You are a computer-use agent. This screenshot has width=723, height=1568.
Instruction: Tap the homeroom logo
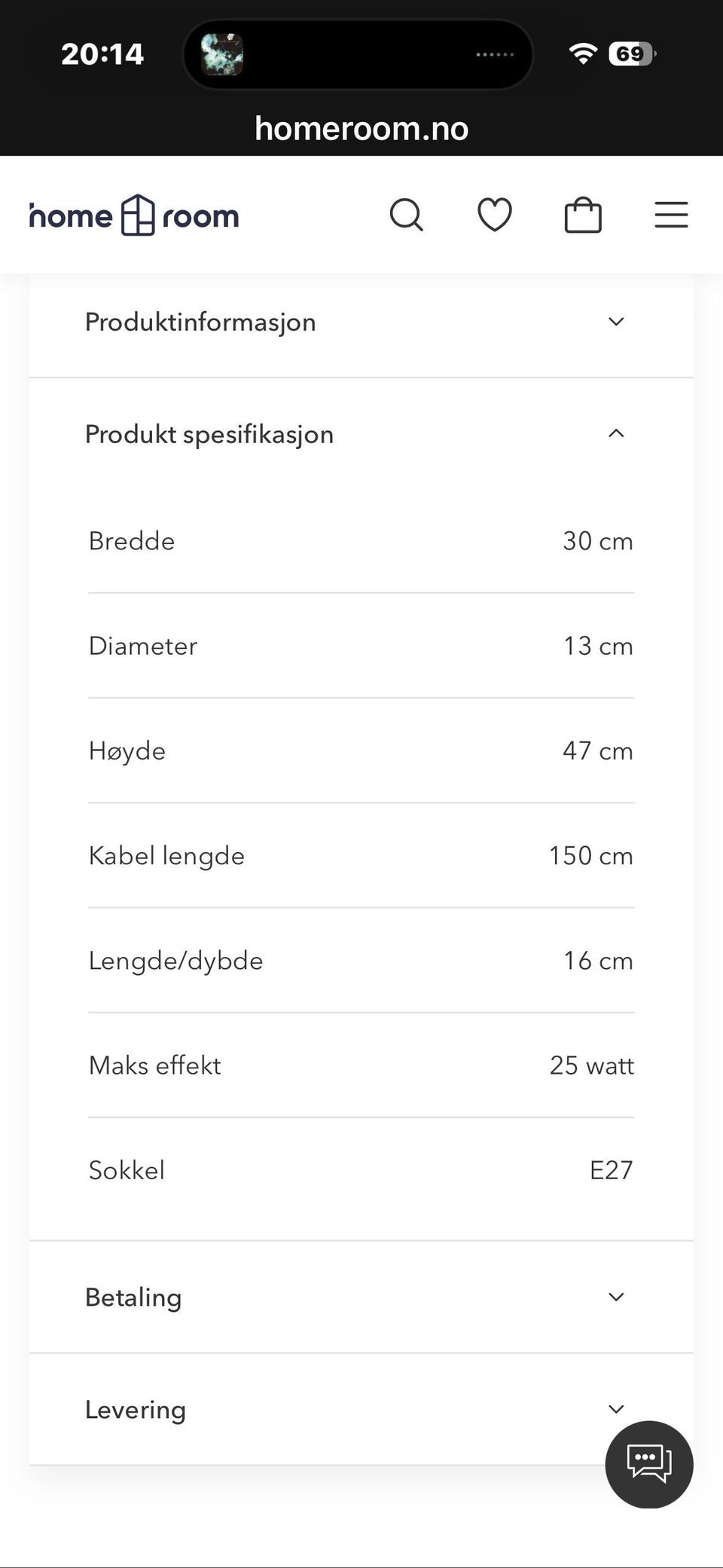click(x=134, y=215)
